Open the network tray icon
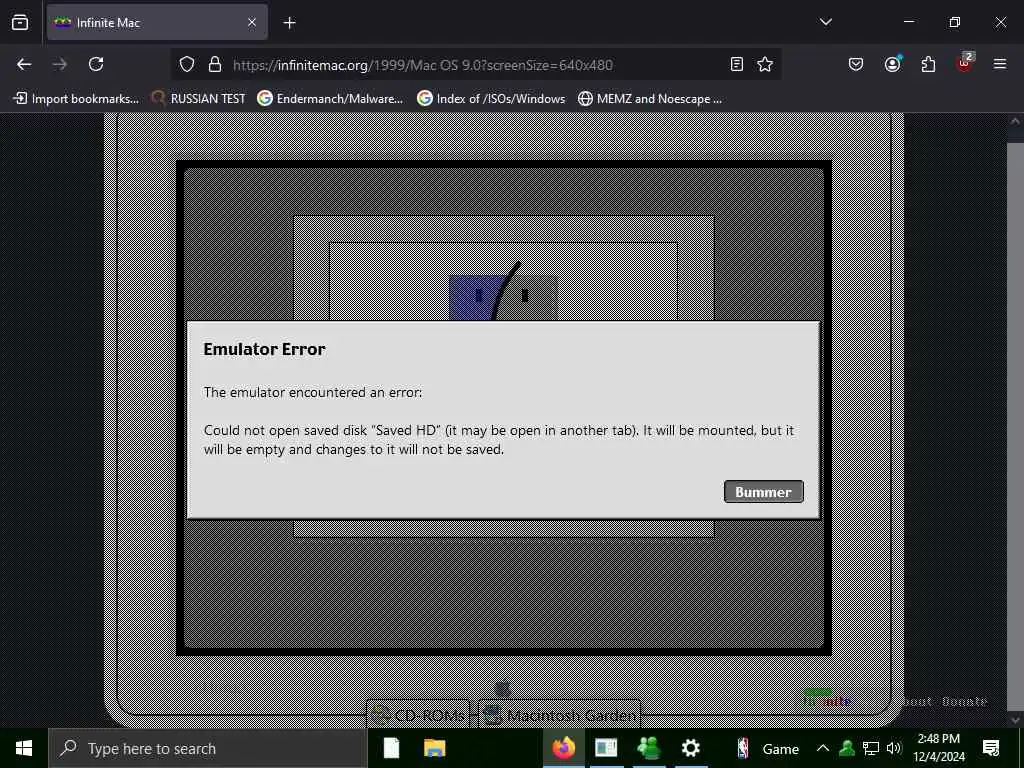The width and height of the screenshot is (1024, 768). pos(871,748)
